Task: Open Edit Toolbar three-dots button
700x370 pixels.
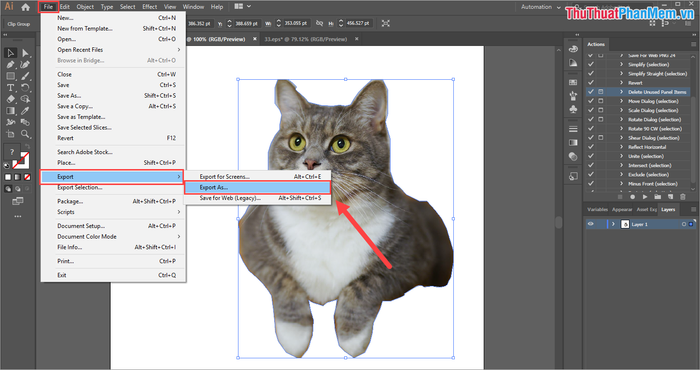Action: point(18,216)
